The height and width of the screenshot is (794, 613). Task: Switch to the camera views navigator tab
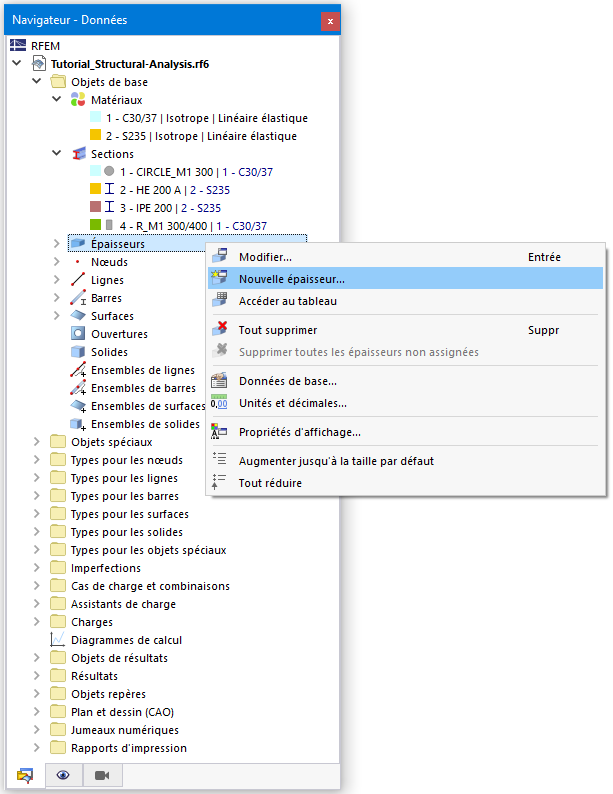click(102, 775)
